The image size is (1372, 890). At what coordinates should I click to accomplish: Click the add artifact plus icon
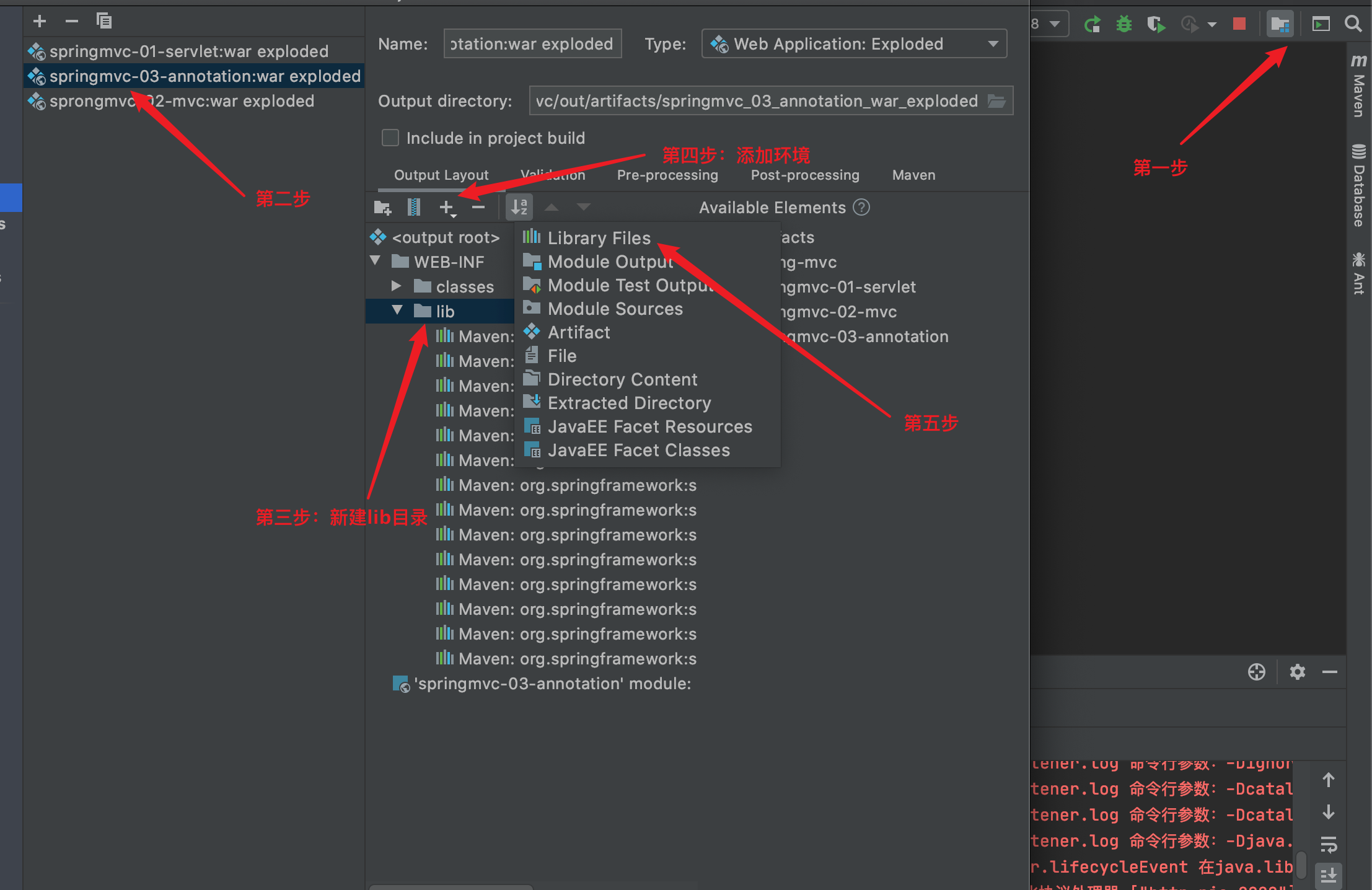click(x=40, y=22)
